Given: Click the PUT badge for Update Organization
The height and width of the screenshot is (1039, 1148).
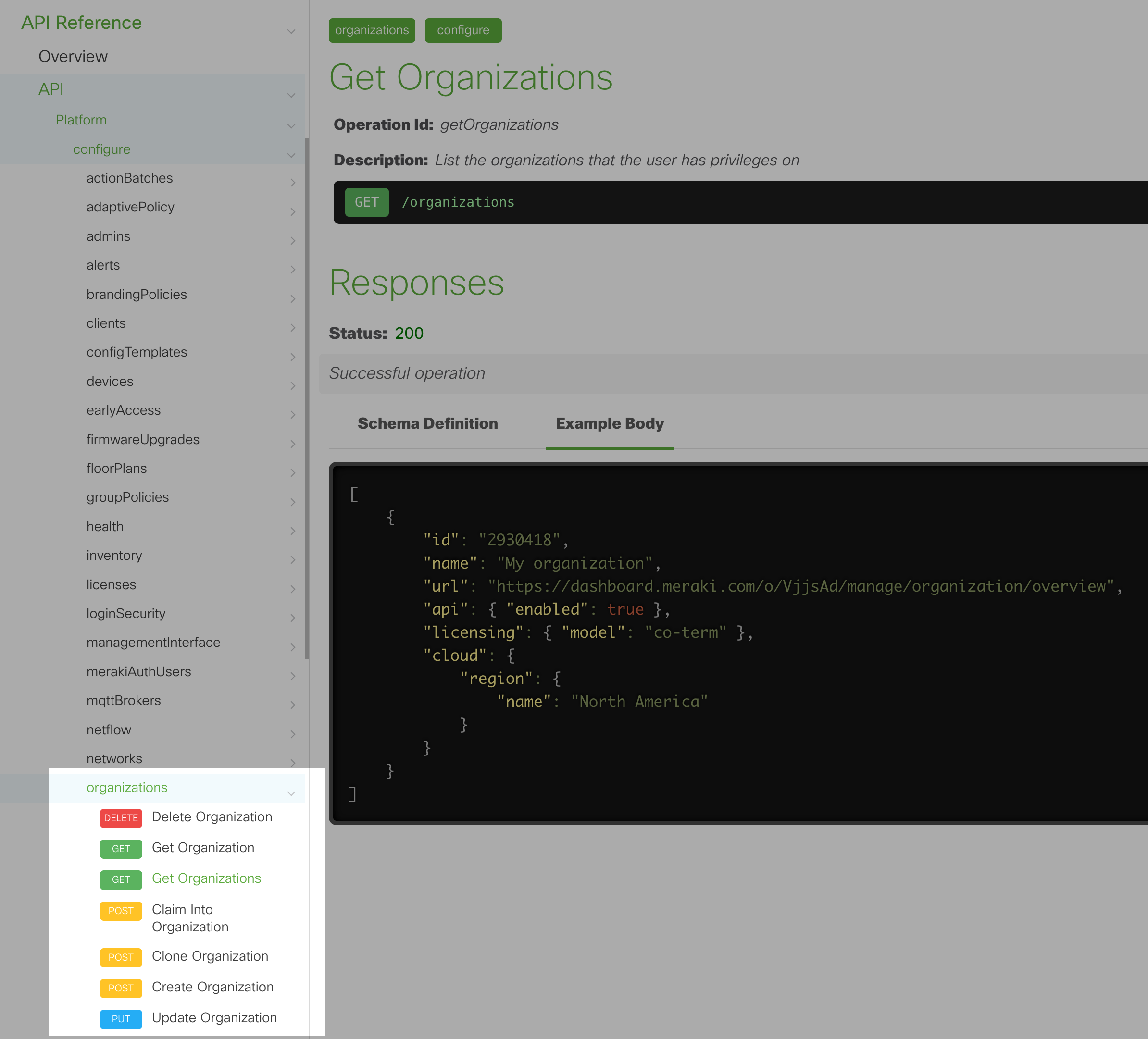Looking at the screenshot, I should (121, 1018).
